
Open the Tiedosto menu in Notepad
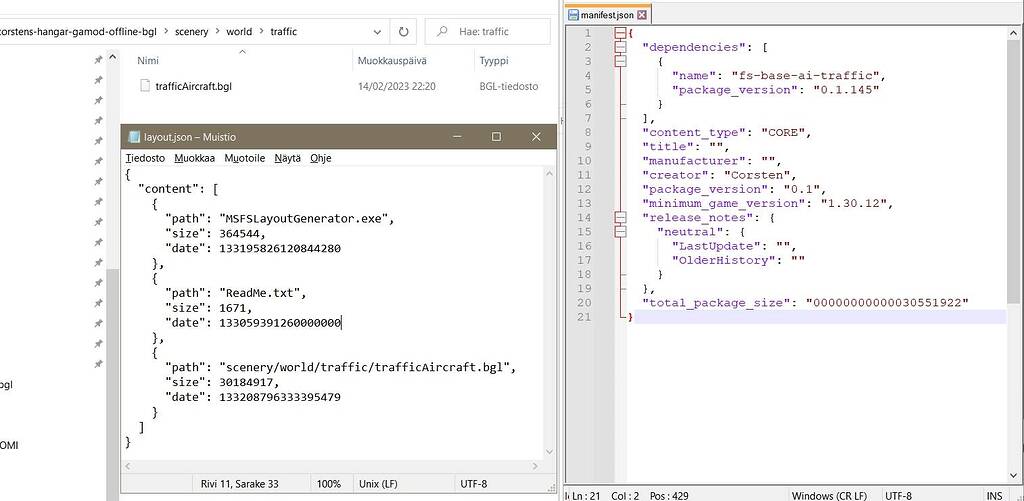click(145, 158)
